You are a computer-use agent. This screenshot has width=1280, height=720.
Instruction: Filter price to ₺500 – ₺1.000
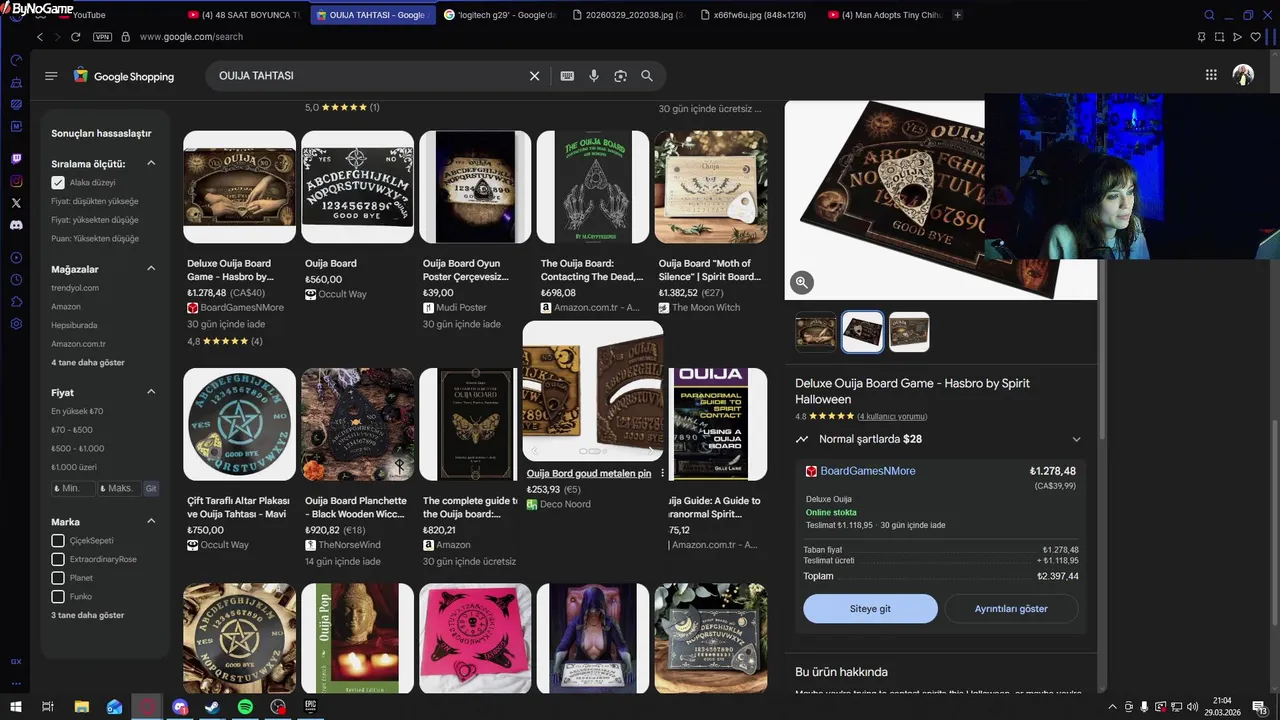pyautogui.click(x=78, y=448)
